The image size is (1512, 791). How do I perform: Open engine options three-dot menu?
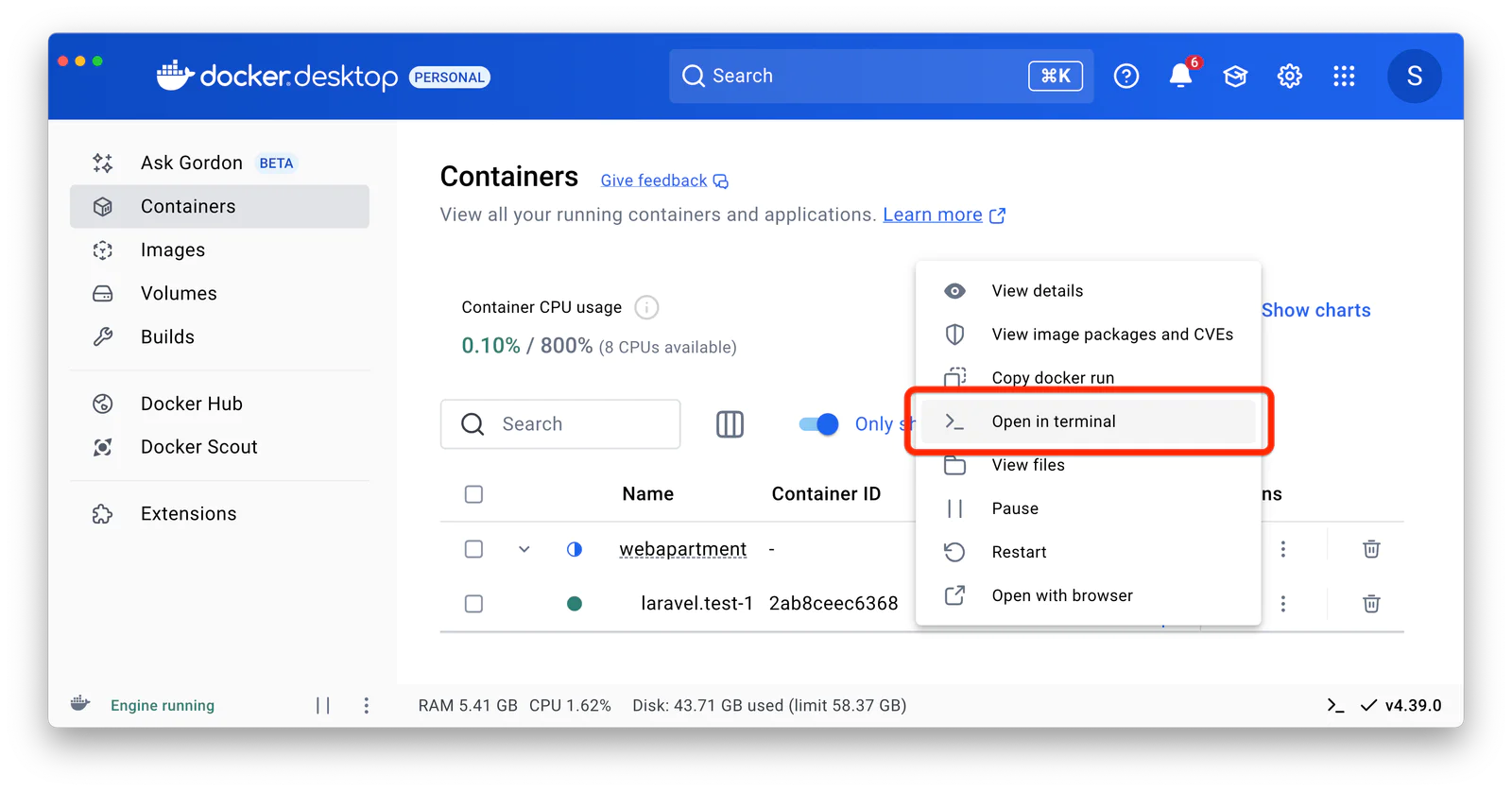point(367,706)
